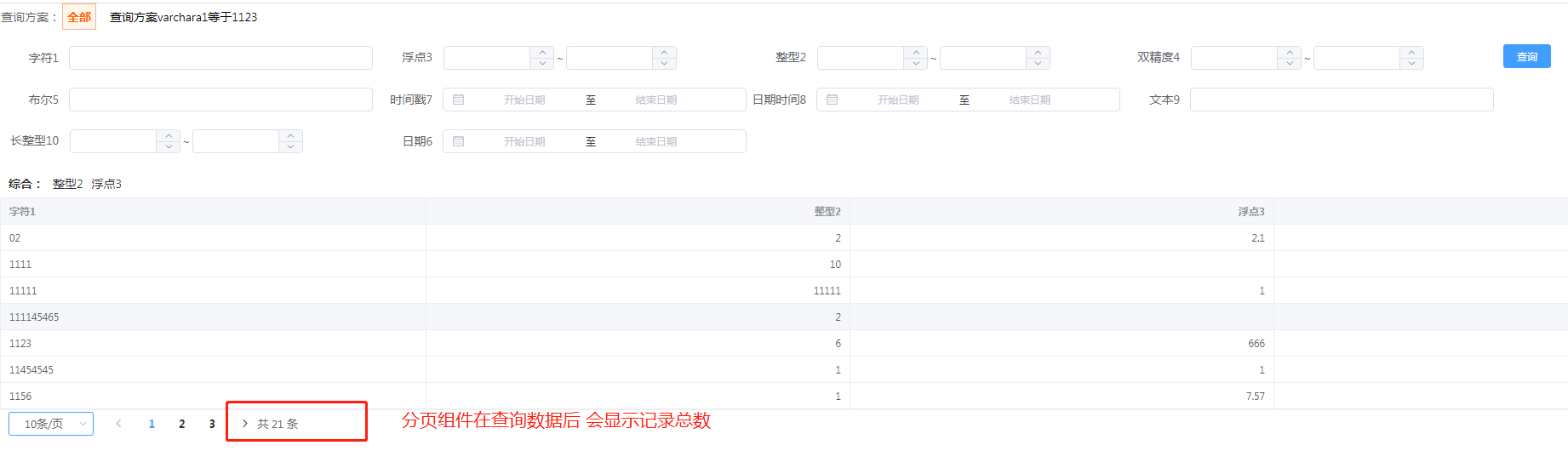Click the 布尔5 input field
The image size is (1568, 468).
point(220,100)
